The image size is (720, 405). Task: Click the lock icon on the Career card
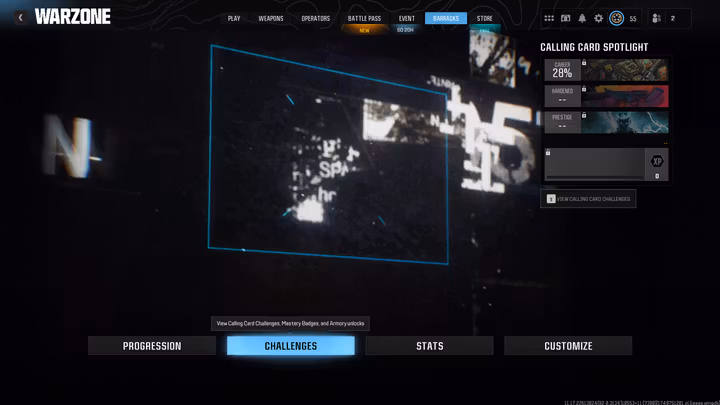pyautogui.click(x=584, y=62)
